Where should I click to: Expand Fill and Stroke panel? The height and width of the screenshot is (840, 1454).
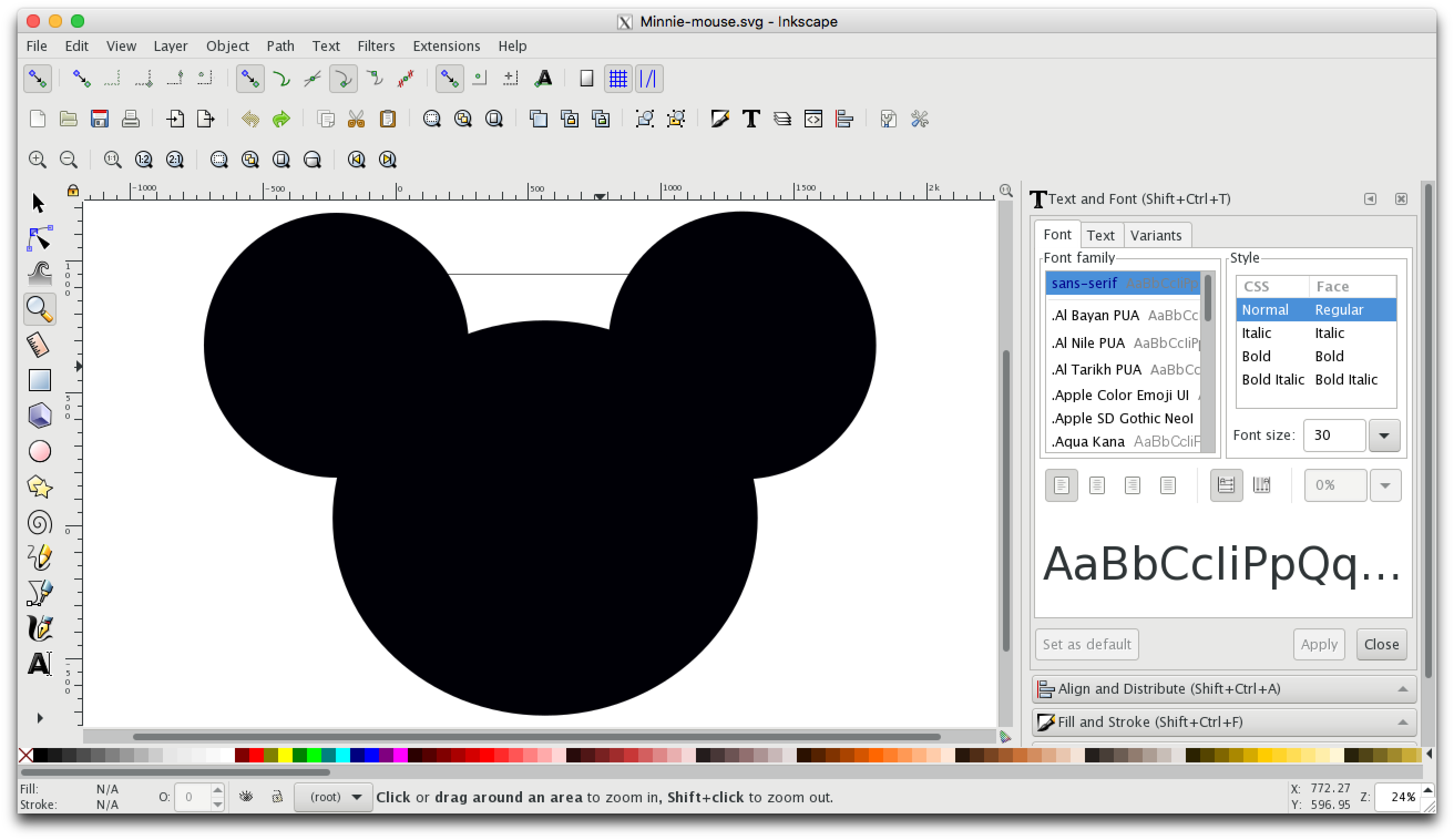click(1223, 722)
